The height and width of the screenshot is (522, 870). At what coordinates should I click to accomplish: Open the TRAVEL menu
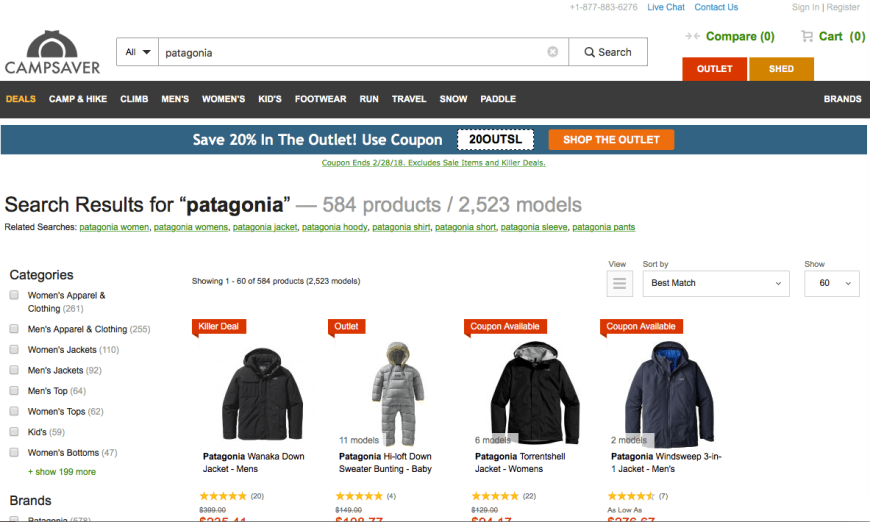pos(409,99)
